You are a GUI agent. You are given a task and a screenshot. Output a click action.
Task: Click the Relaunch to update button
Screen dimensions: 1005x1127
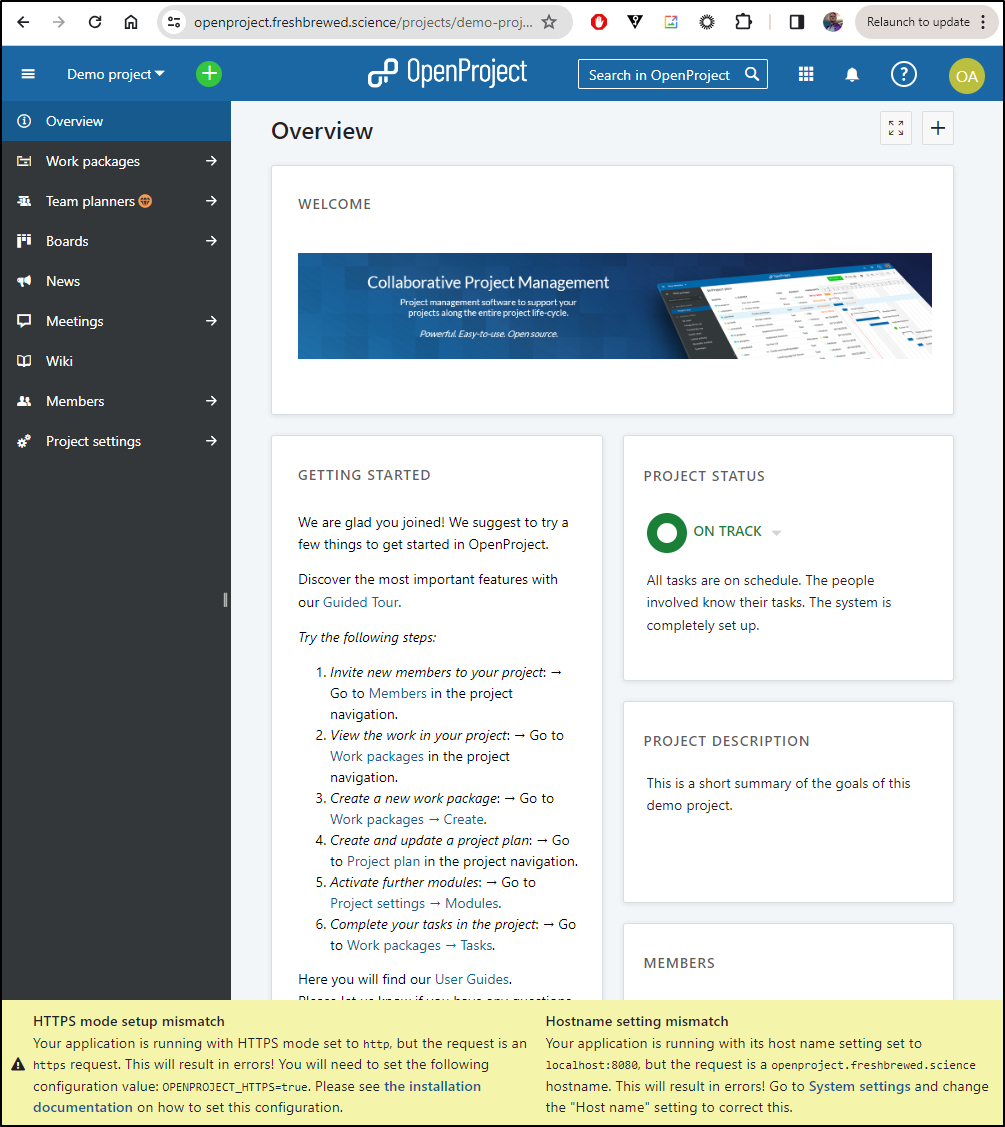(x=918, y=22)
